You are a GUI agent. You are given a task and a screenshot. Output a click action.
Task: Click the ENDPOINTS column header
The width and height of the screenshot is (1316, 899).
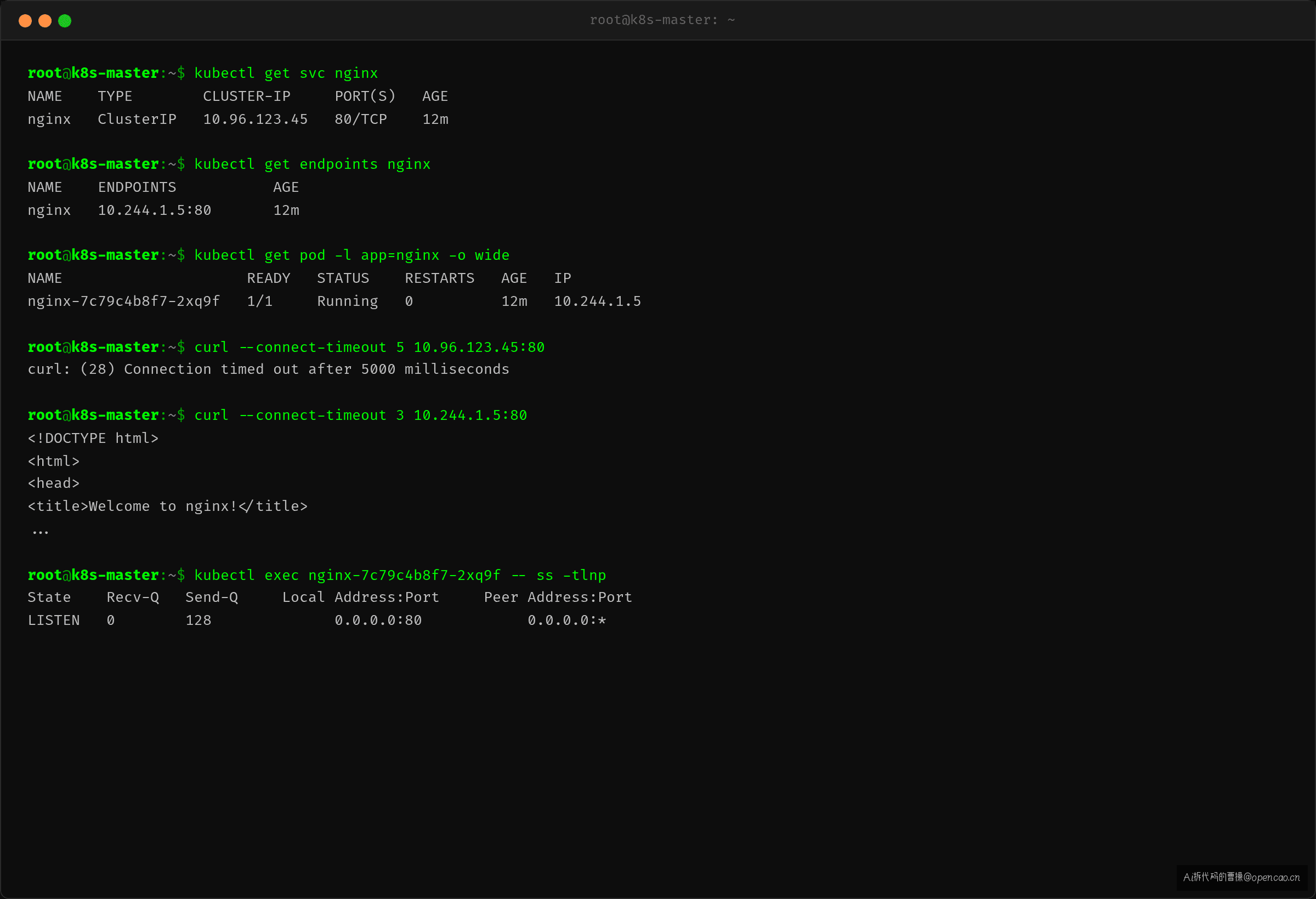(x=137, y=187)
